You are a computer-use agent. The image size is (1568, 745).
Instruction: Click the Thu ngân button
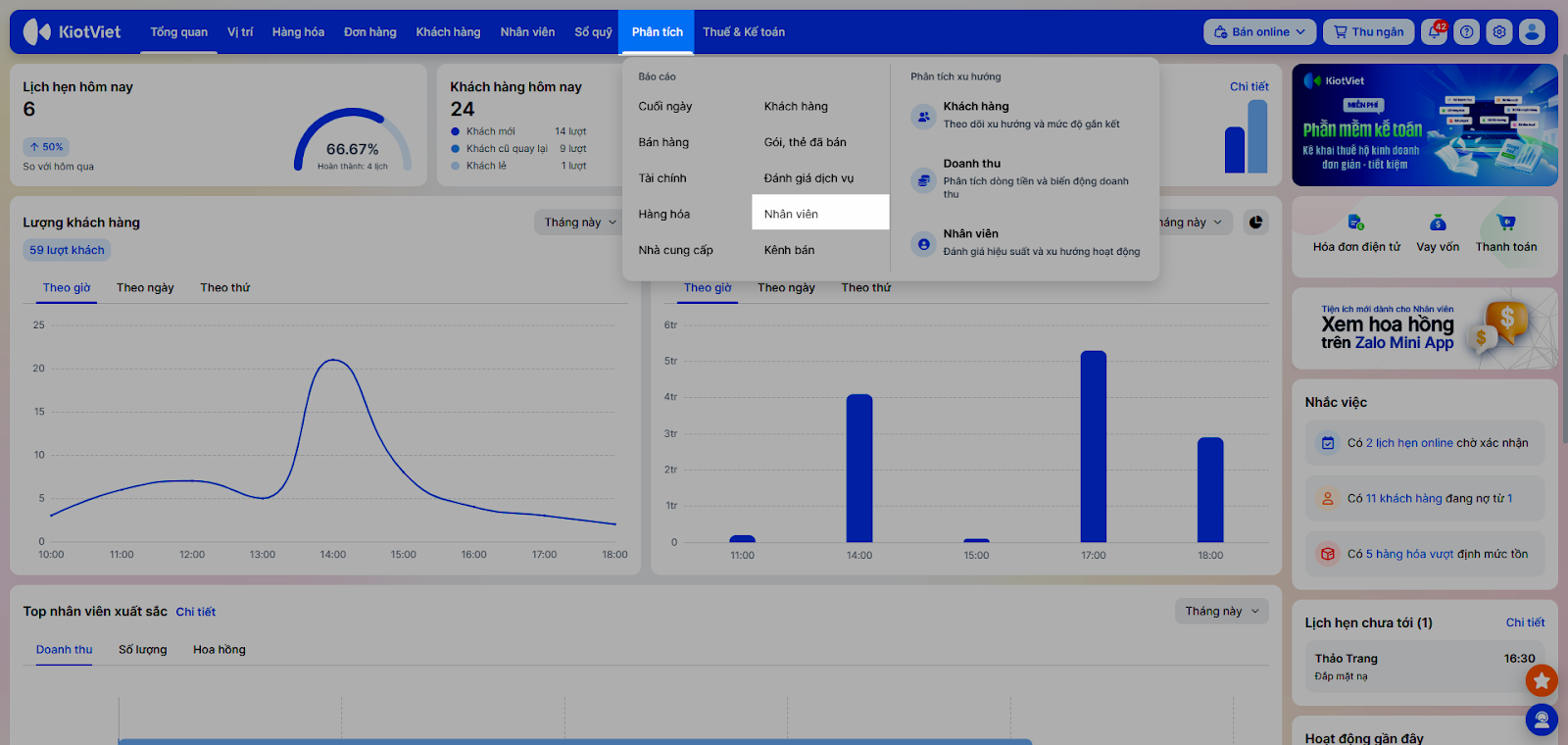coord(1368,32)
